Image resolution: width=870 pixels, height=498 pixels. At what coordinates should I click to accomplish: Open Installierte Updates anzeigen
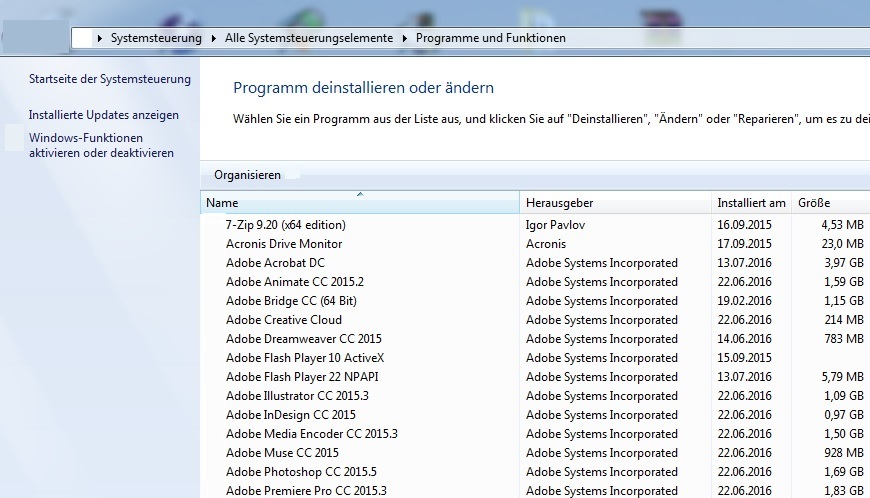click(x=104, y=115)
